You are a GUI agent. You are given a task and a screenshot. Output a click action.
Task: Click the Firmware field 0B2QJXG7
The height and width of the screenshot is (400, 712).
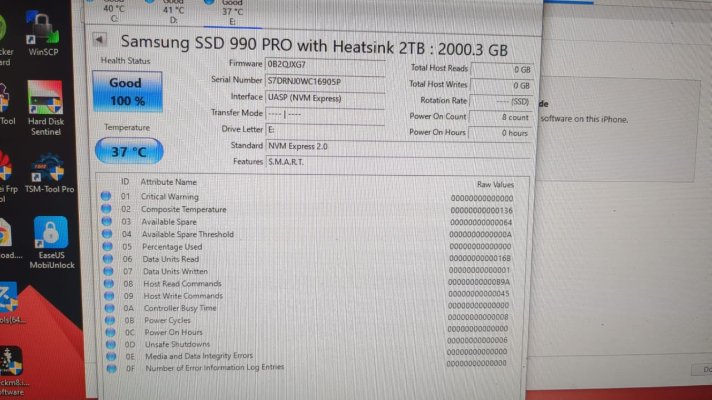tap(325, 64)
